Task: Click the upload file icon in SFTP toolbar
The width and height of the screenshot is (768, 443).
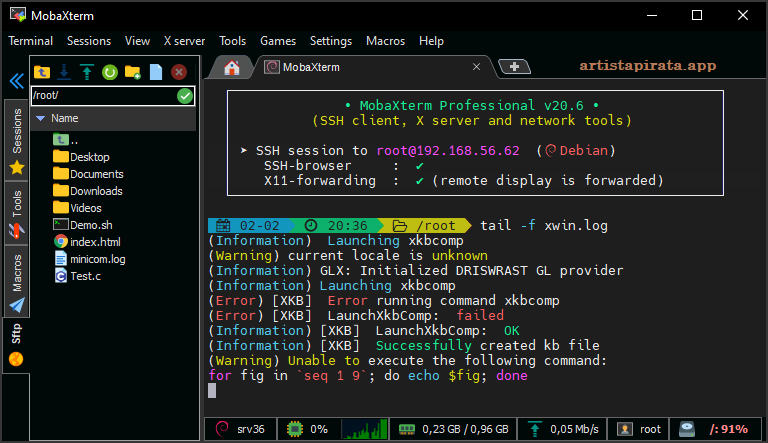Action: pyautogui.click(x=87, y=72)
